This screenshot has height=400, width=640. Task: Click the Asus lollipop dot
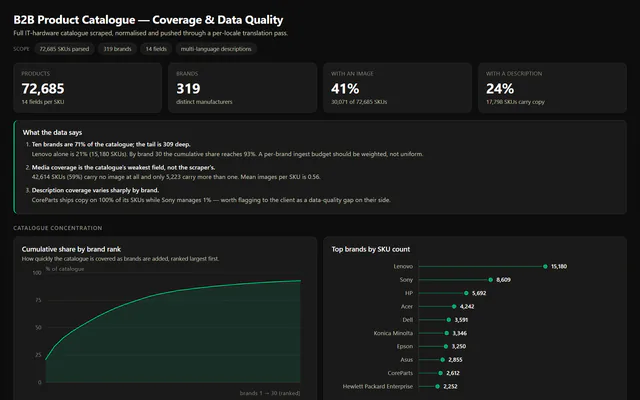pyautogui.click(x=442, y=360)
